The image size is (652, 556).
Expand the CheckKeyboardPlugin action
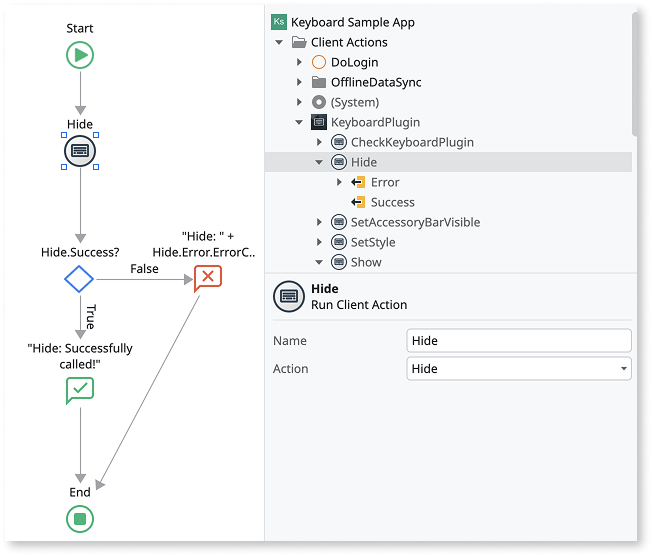[319, 142]
